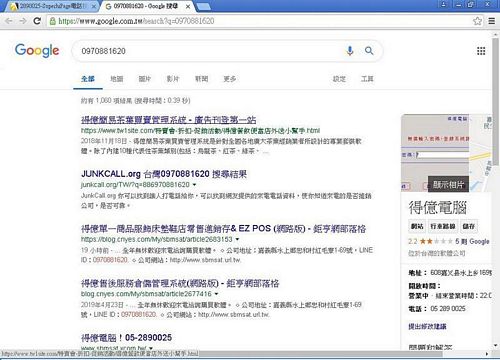
Task: Click the secure padlock icon in address bar
Action: click(52, 21)
